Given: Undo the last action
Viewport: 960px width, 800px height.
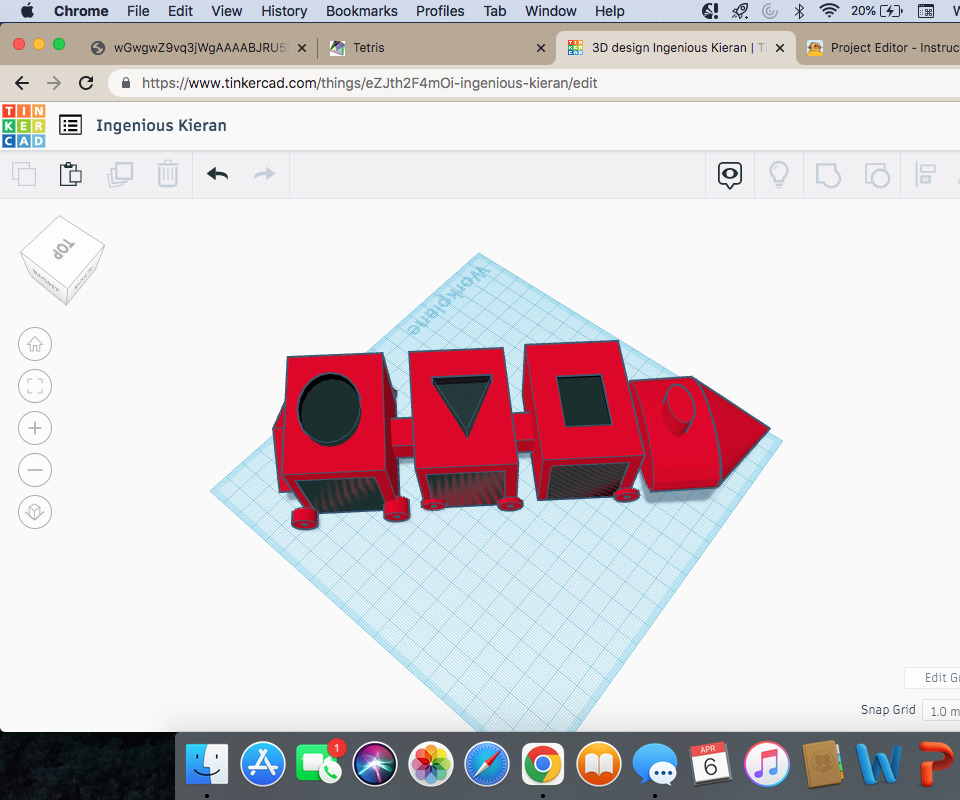Looking at the screenshot, I should 217,174.
